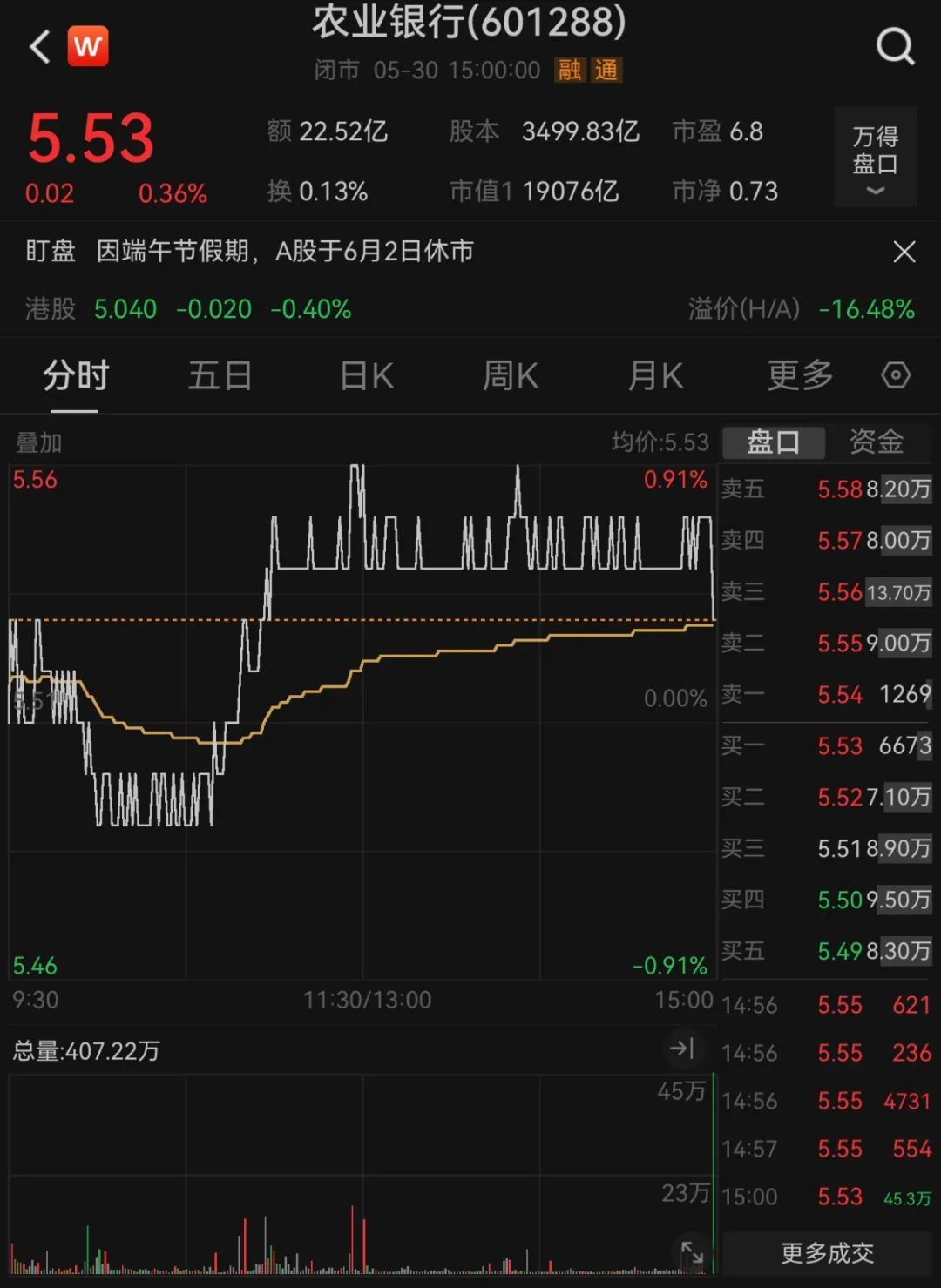941x1288 pixels.
Task: Select 卖四 5.57 ask row
Action: click(826, 540)
